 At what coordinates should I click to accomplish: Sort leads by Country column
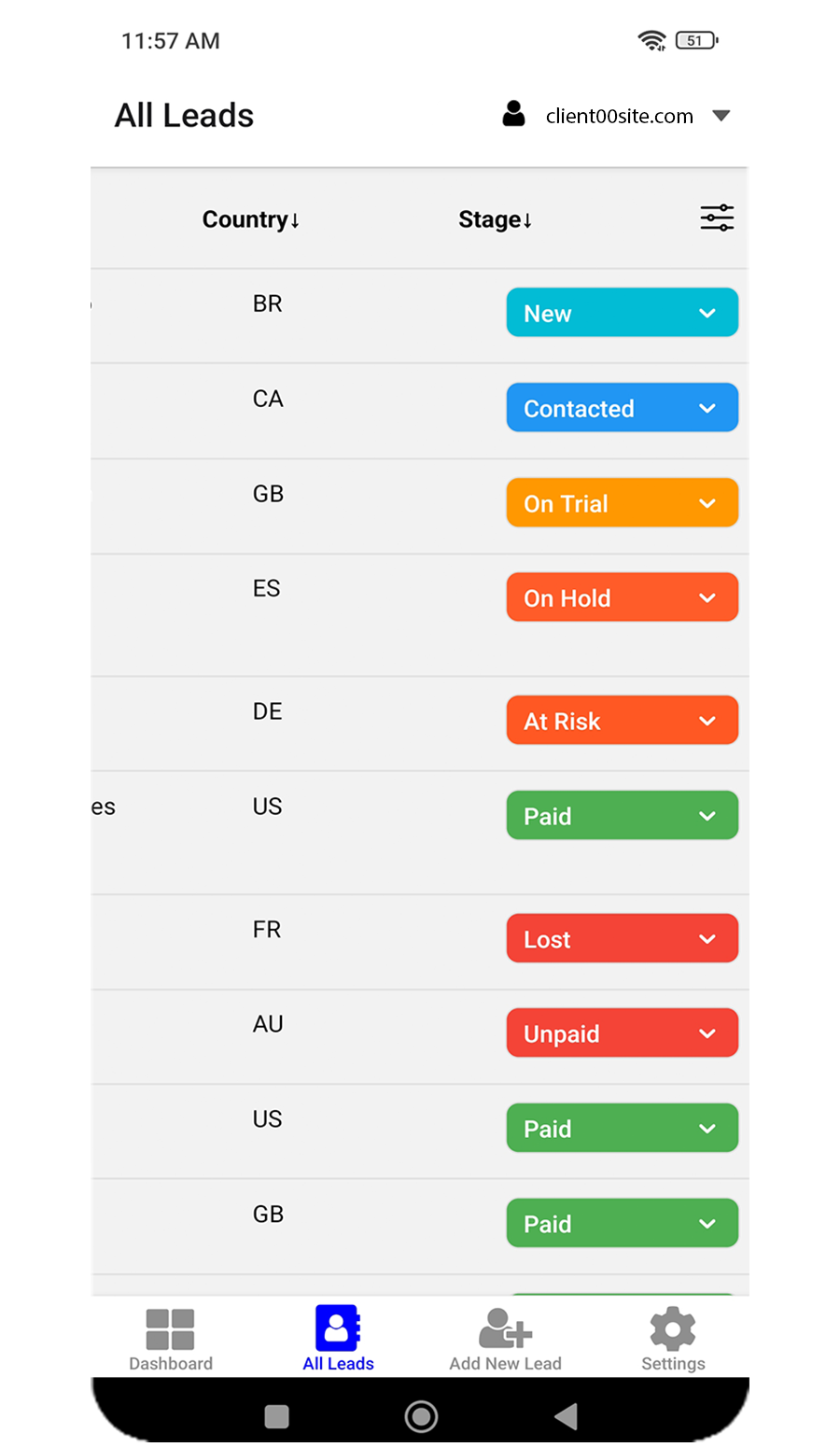pyautogui.click(x=250, y=219)
